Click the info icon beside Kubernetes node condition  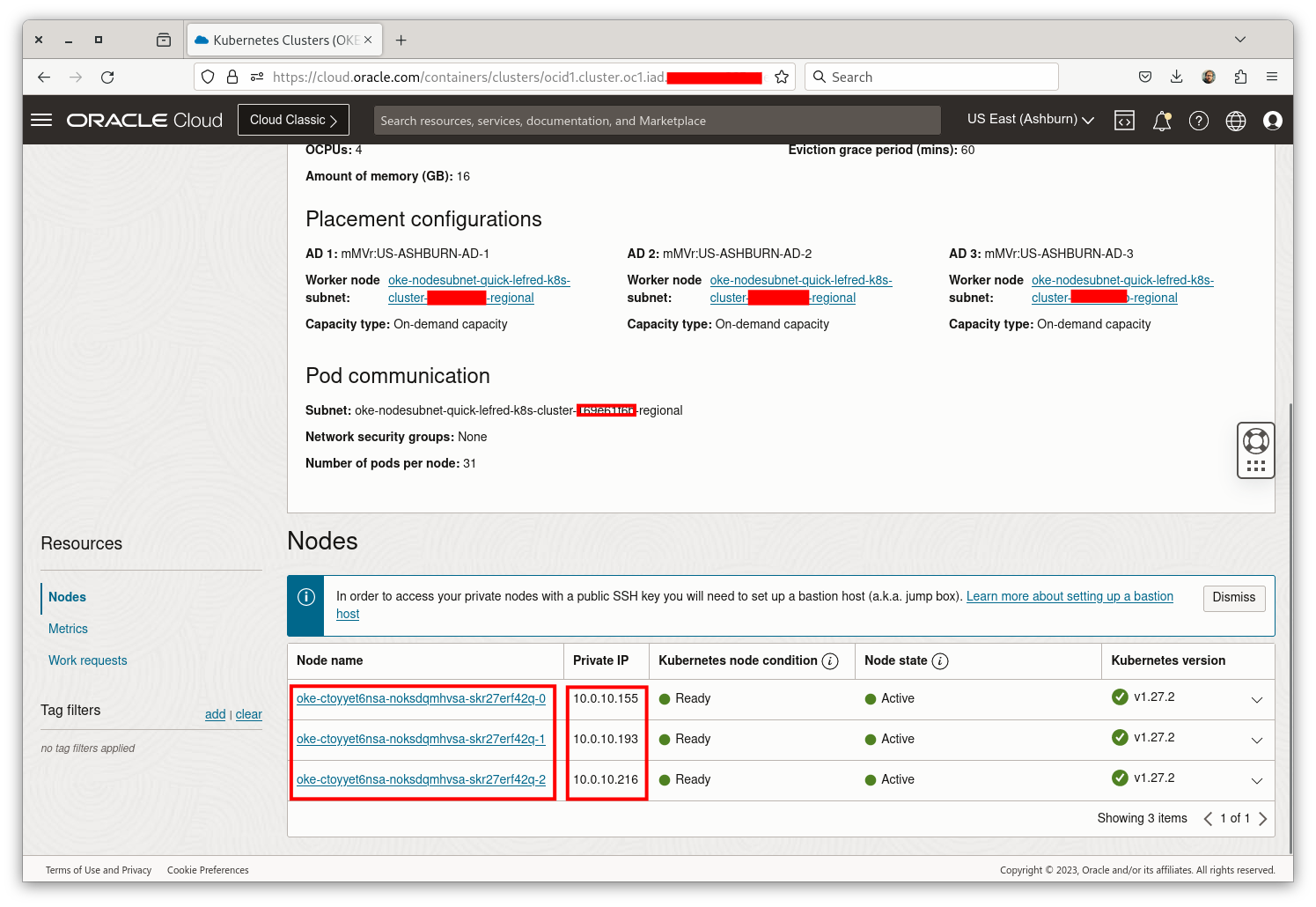pos(830,661)
